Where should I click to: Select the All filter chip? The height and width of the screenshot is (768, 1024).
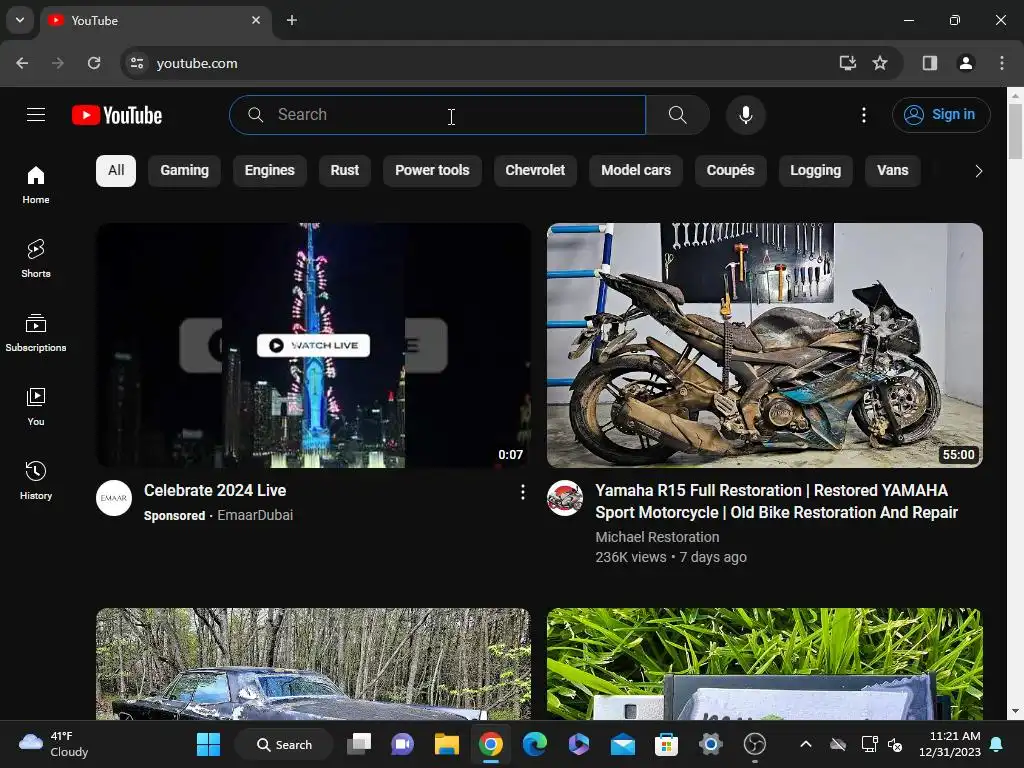[116, 171]
